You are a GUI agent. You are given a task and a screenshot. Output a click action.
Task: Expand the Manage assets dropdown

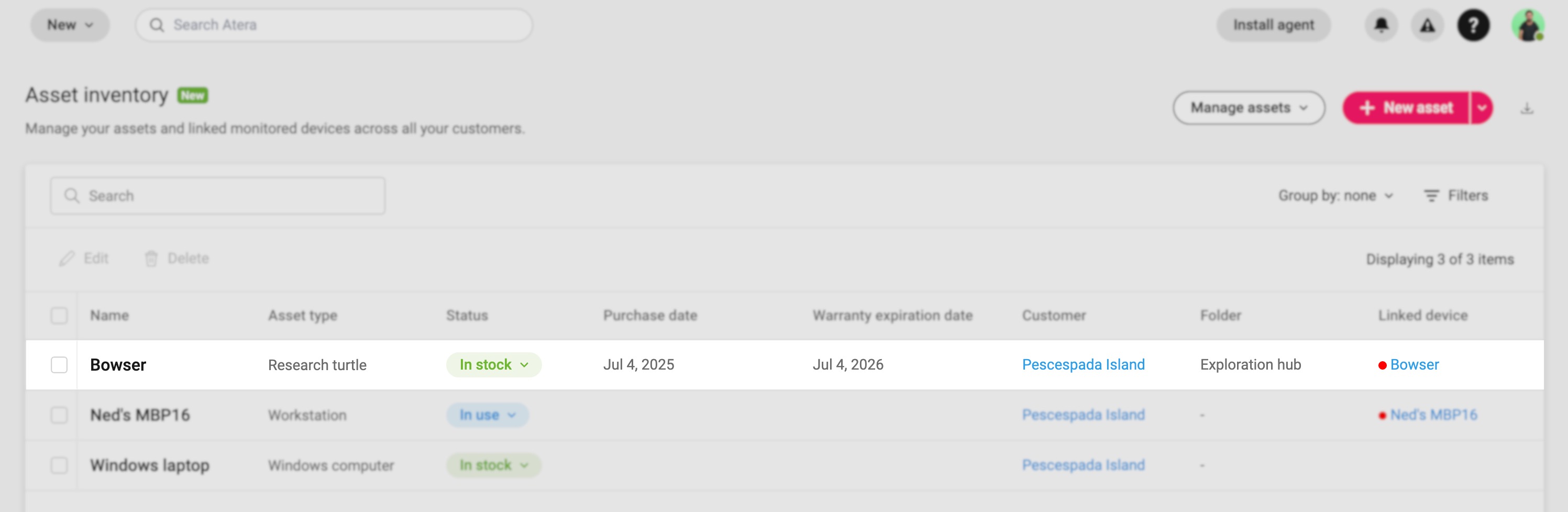click(1249, 108)
